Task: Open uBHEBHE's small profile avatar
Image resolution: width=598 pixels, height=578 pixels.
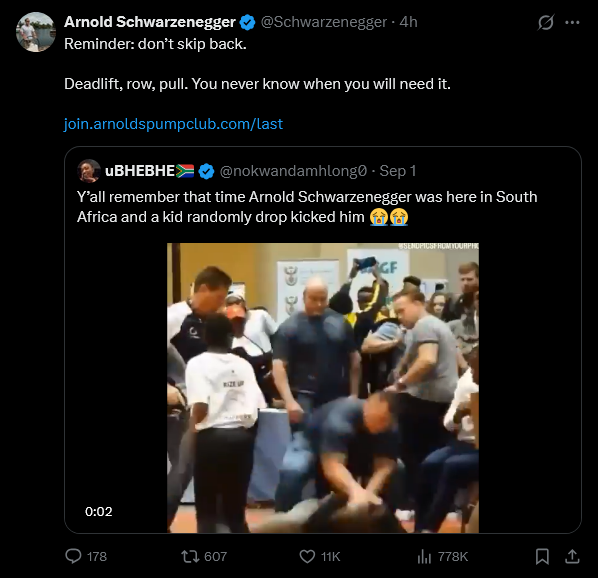Action: pos(89,171)
